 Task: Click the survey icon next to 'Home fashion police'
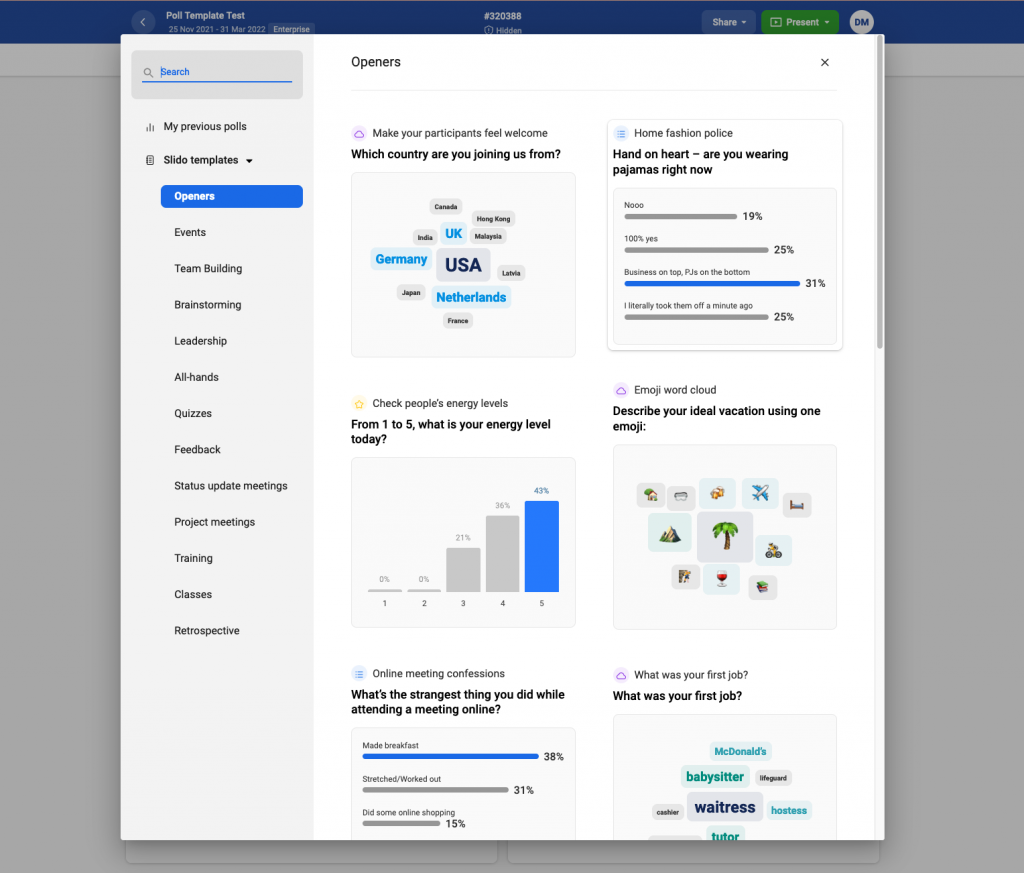[x=619, y=132]
